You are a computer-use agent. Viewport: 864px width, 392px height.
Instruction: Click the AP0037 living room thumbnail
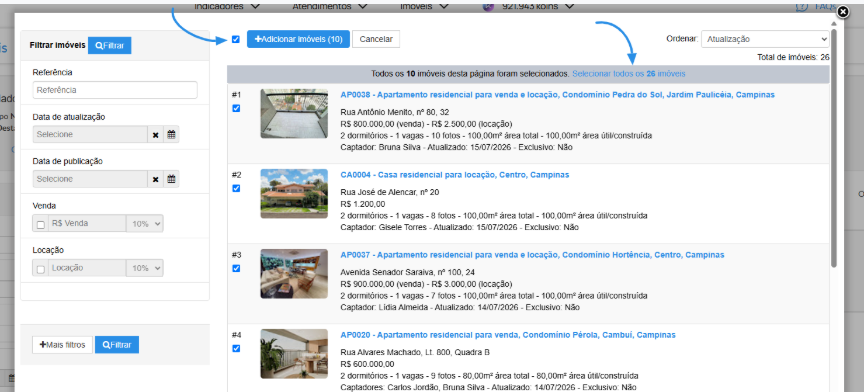tap(294, 273)
